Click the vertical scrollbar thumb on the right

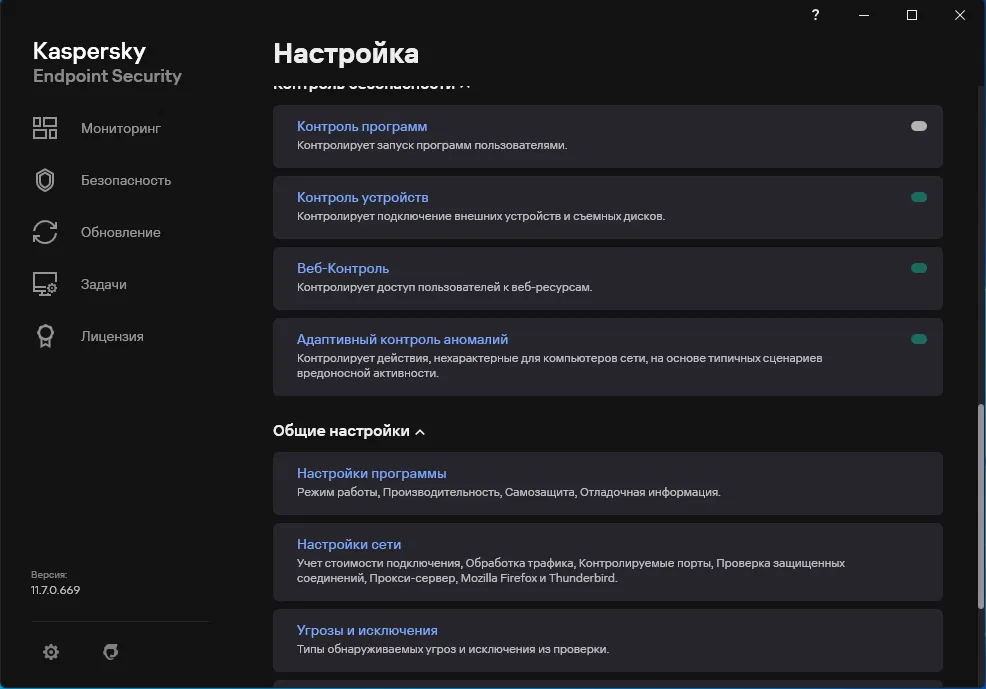tap(980, 515)
